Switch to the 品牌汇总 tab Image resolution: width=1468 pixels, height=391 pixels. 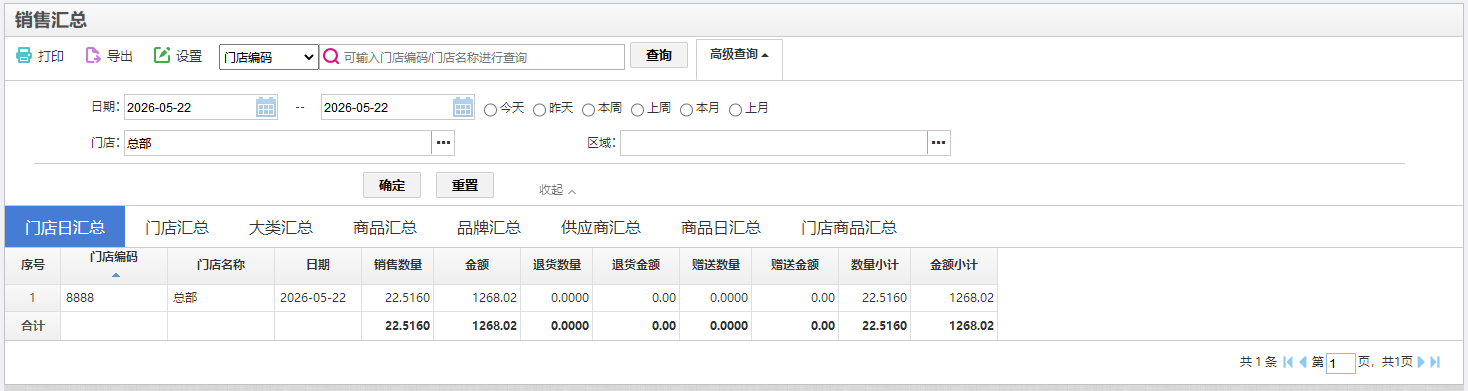(489, 227)
